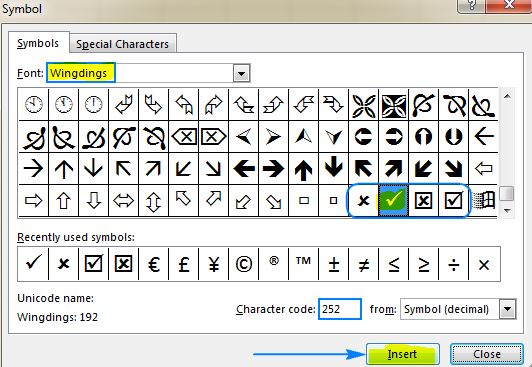Screen dimensions: 532x367
Task: Pick the copyright symbol
Action: [x=244, y=264]
